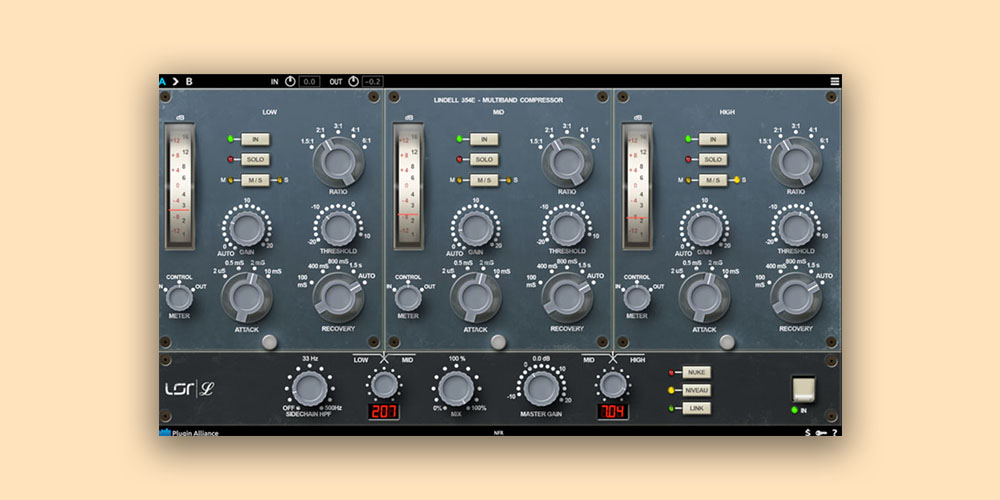Click the OUT trim knob icon in top bar
The image size is (1000, 500).
(353, 82)
